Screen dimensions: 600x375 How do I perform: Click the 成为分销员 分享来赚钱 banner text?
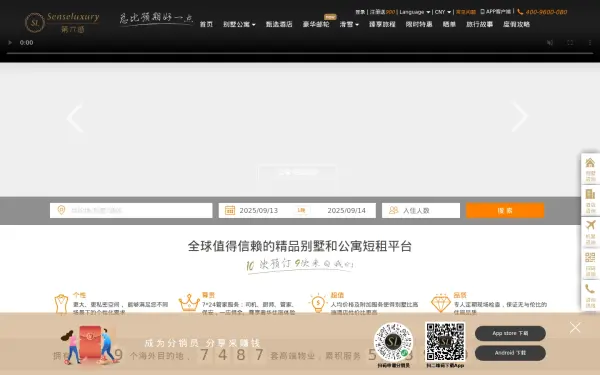(x=202, y=343)
